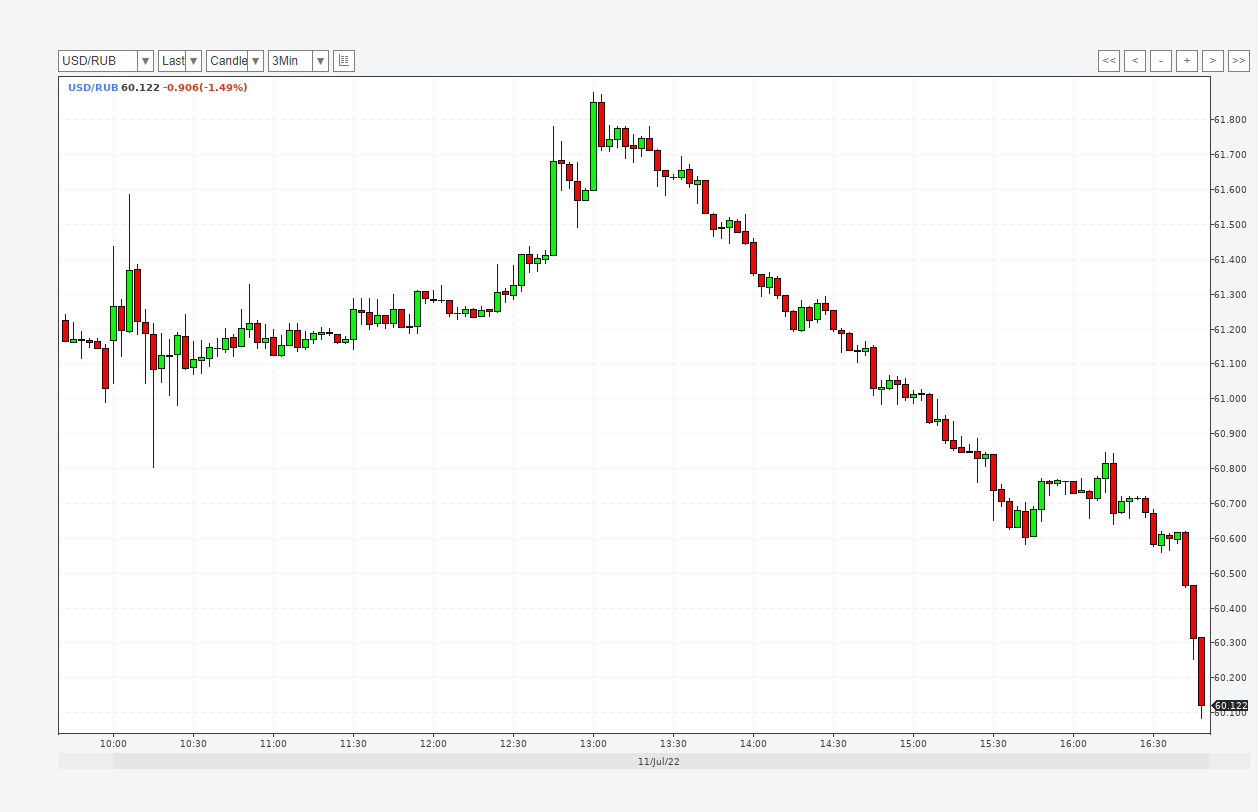Click the 14:30 time axis label
1258x812 pixels.
click(833, 743)
